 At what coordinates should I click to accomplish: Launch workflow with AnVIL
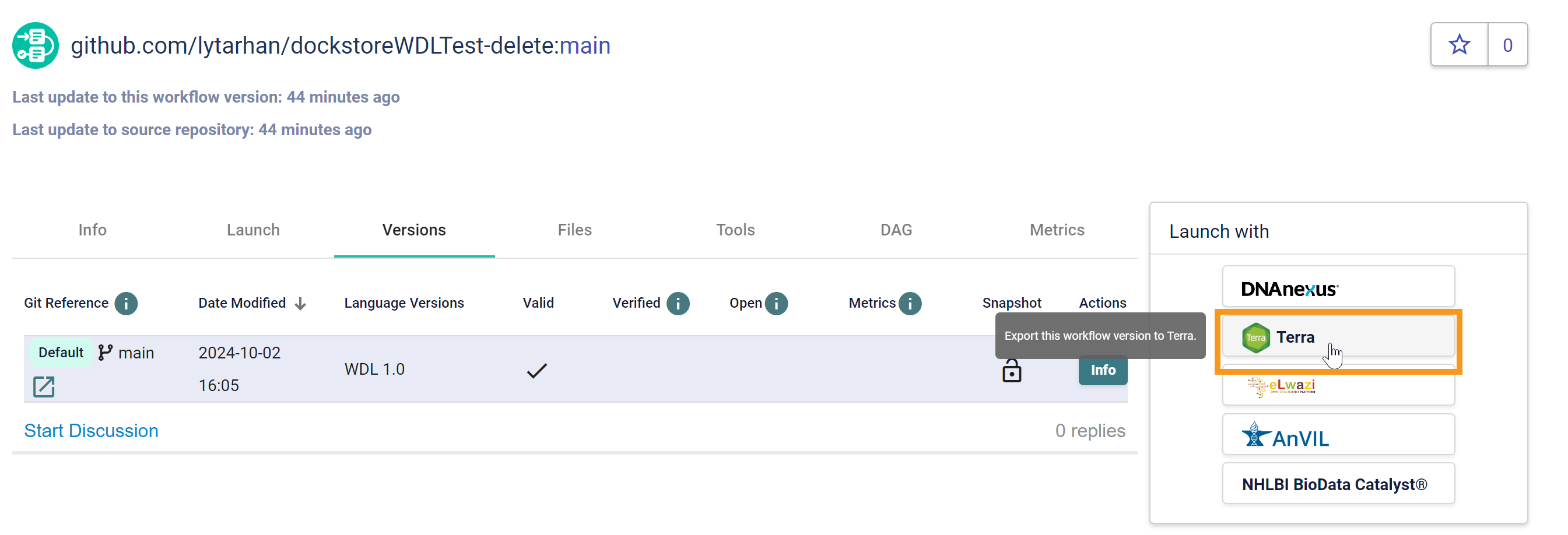[1337, 435]
